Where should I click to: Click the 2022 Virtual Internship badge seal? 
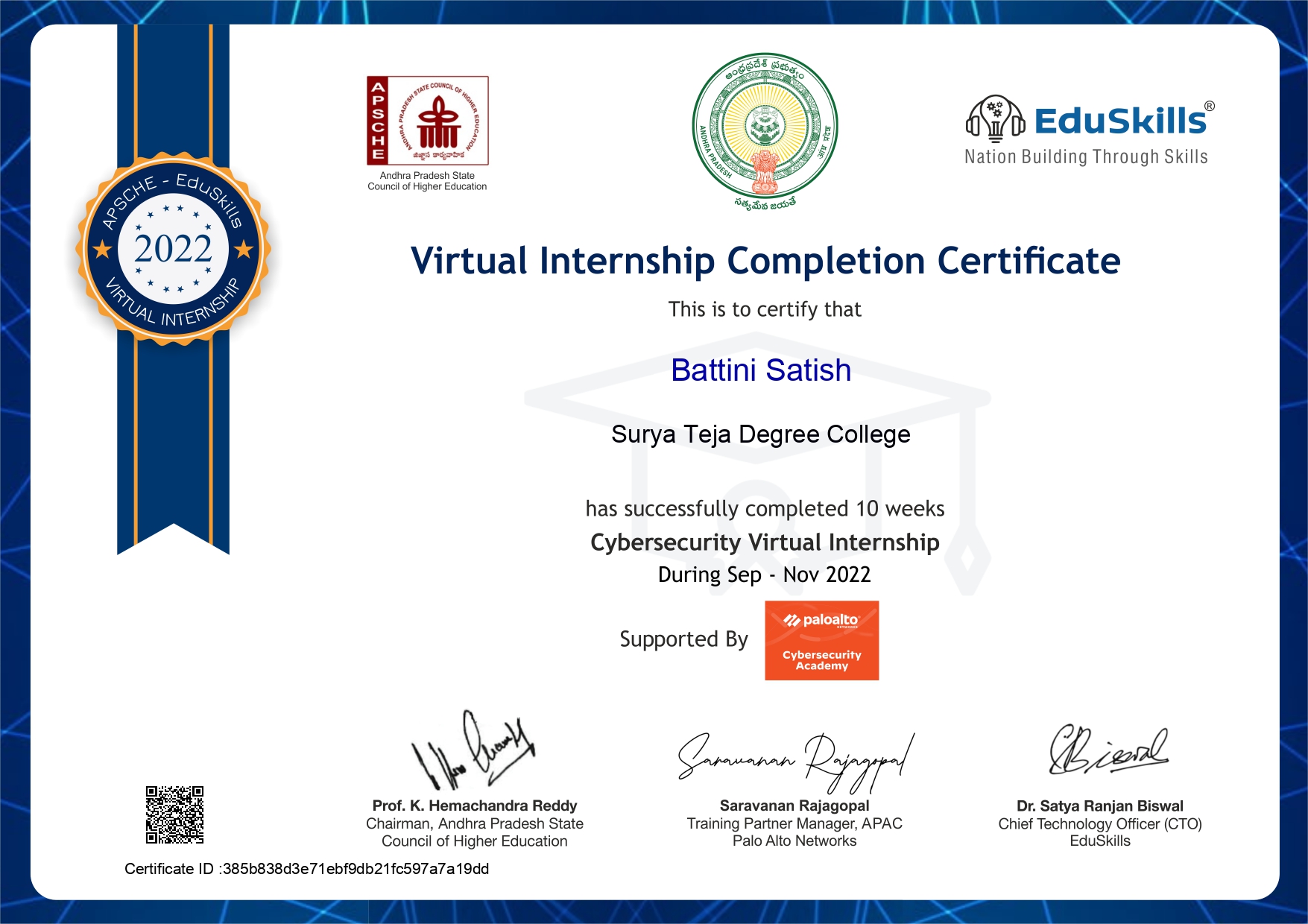tap(173, 249)
